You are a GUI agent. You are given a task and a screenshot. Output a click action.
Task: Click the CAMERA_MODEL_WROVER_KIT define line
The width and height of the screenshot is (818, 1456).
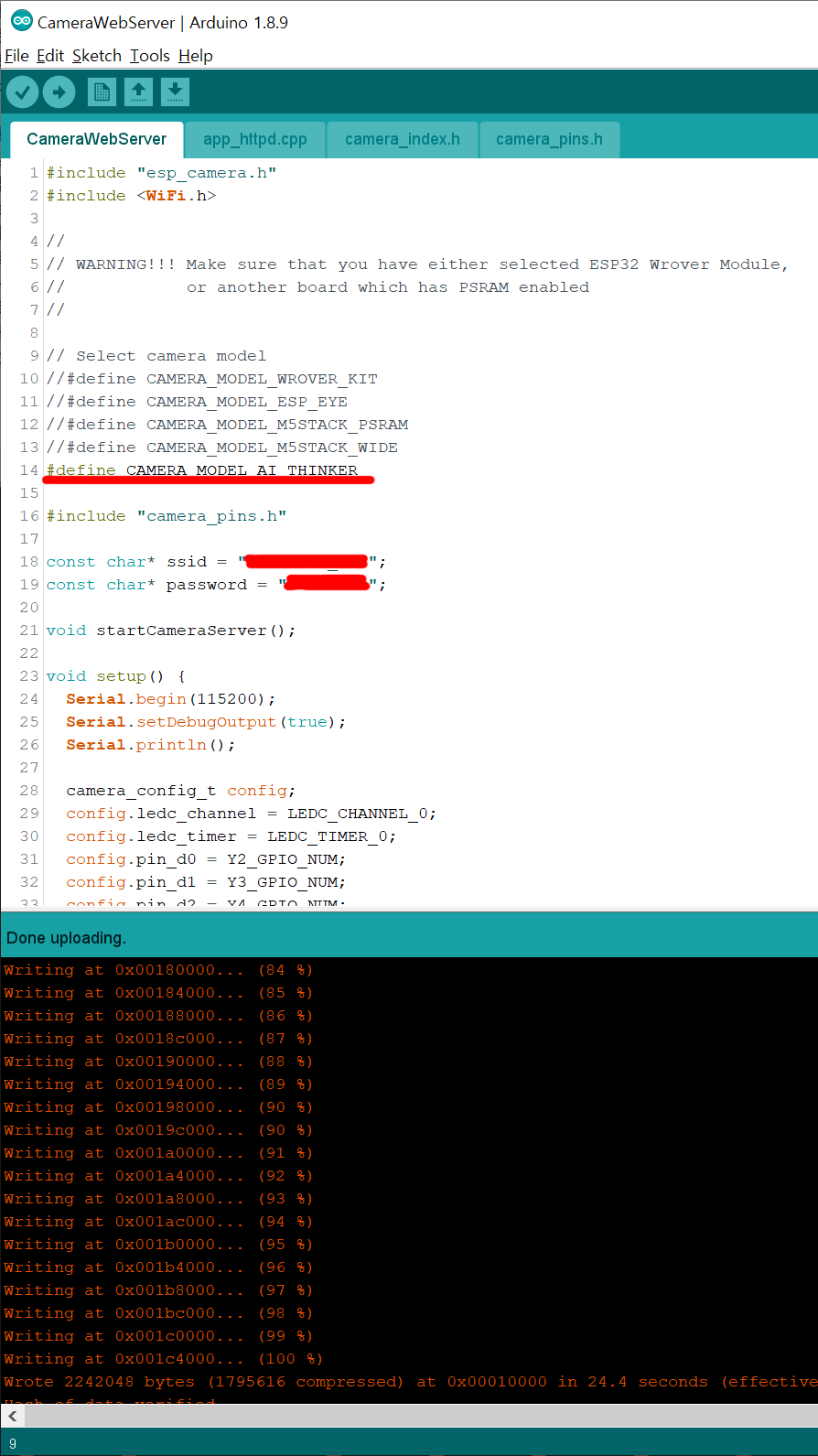click(x=212, y=379)
